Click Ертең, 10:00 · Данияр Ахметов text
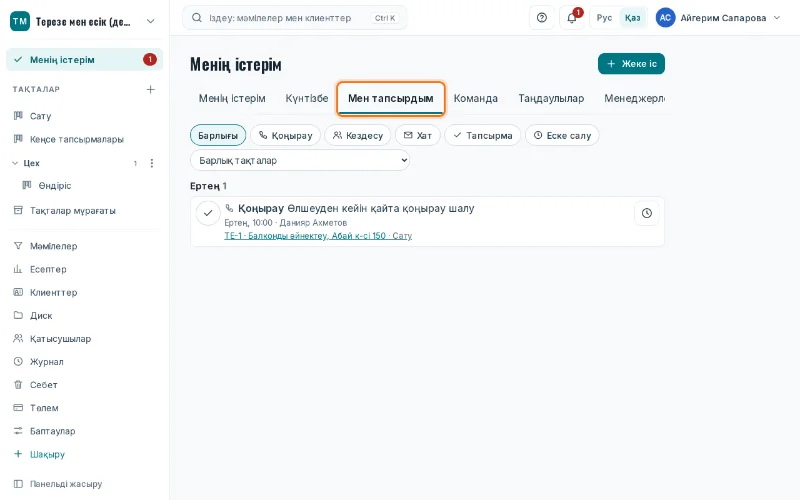This screenshot has height=500, width=800. pyautogui.click(x=286, y=223)
